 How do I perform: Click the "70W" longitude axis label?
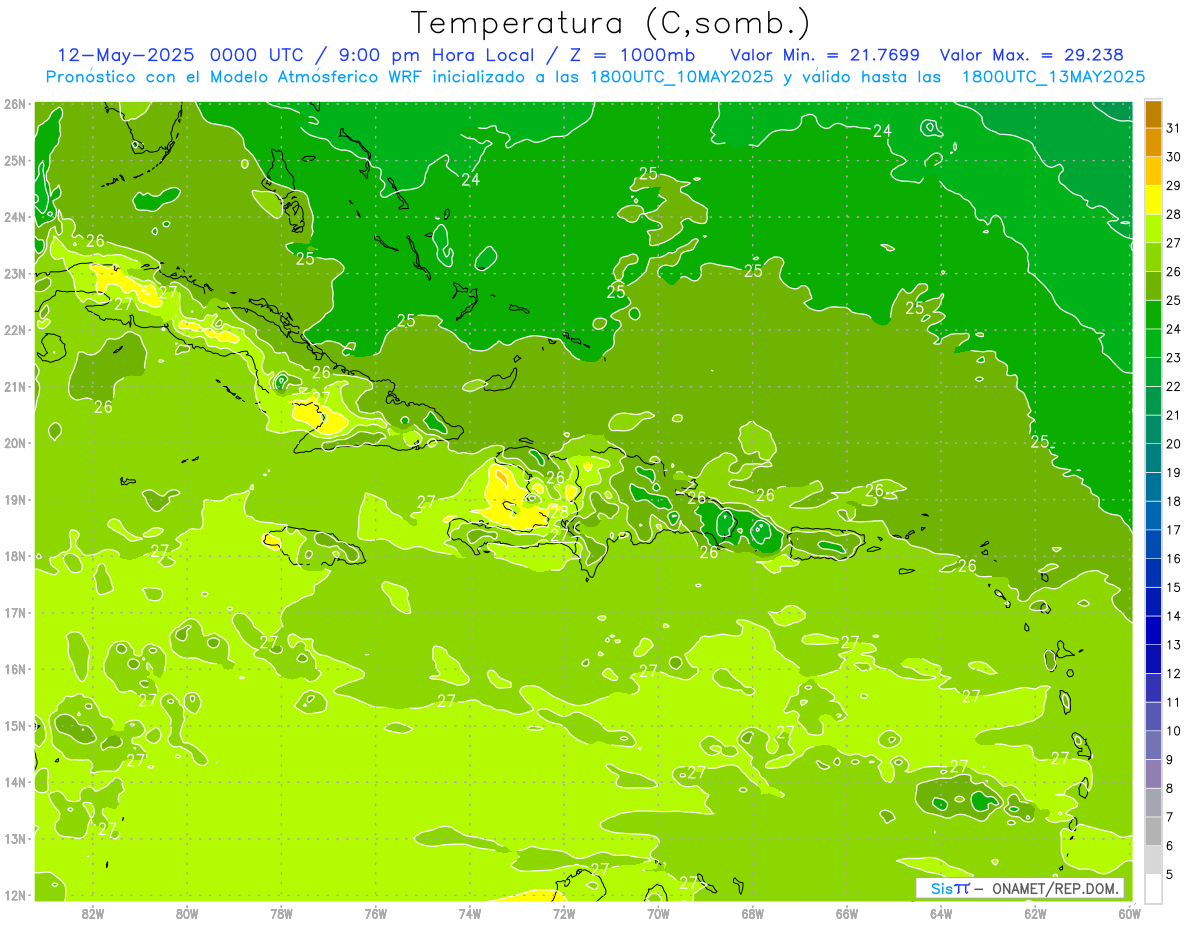point(658,913)
